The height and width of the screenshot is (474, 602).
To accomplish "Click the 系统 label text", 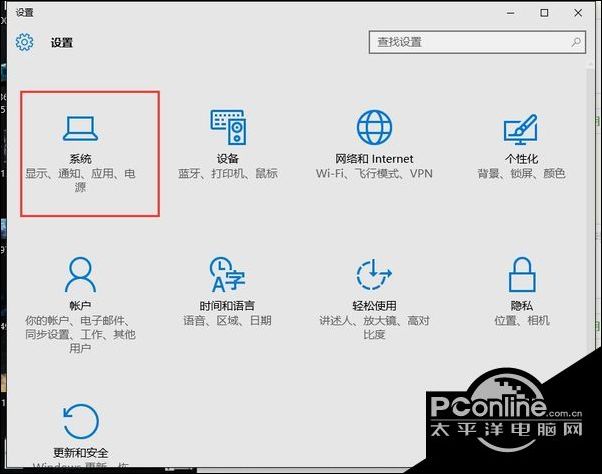I will tap(80, 159).
